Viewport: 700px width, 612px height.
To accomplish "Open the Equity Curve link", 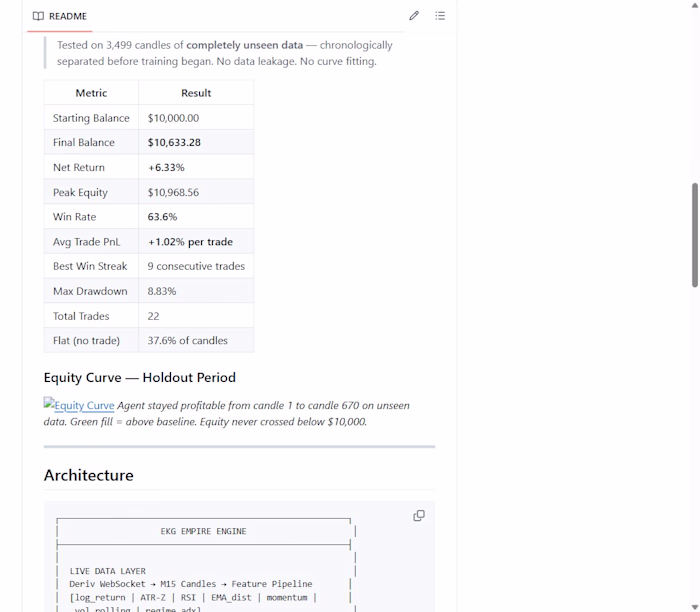I will (84, 405).
